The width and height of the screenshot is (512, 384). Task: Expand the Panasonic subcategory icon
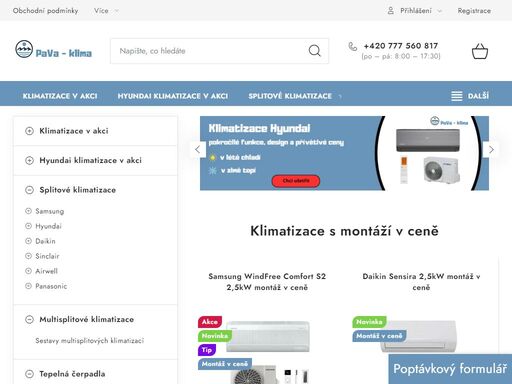(28, 286)
